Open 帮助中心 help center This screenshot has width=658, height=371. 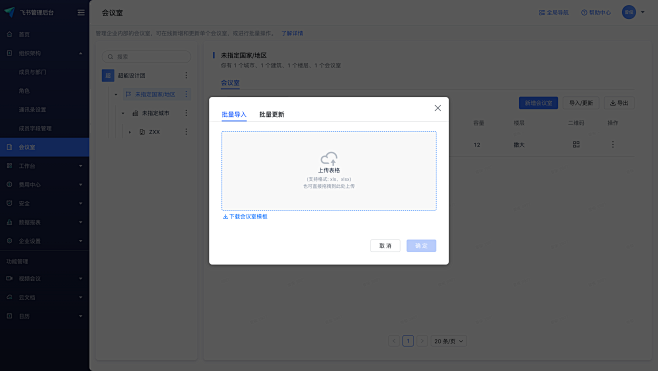(596, 13)
